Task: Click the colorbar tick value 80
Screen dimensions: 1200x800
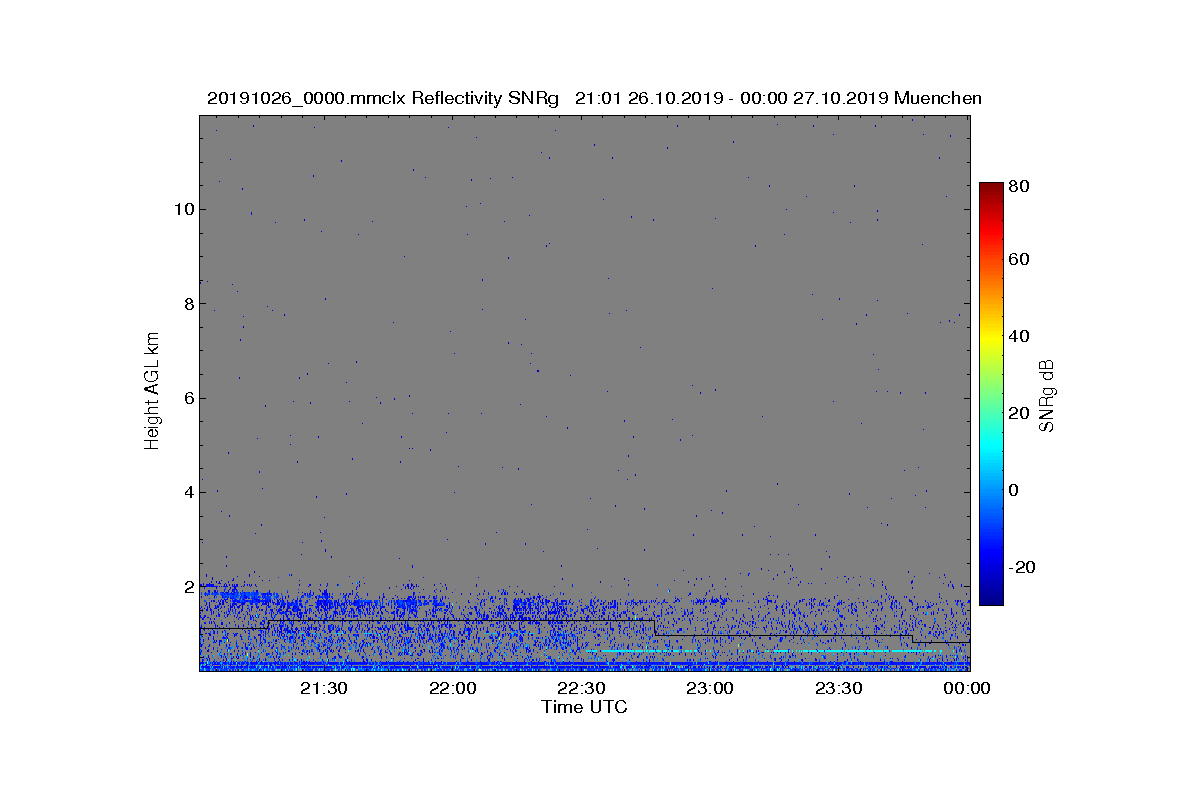Action: click(x=1020, y=186)
